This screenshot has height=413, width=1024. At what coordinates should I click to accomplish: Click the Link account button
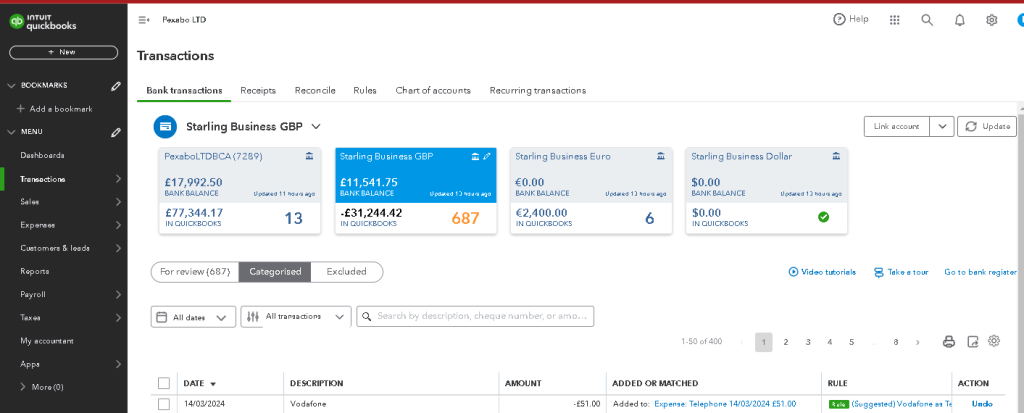coord(897,127)
